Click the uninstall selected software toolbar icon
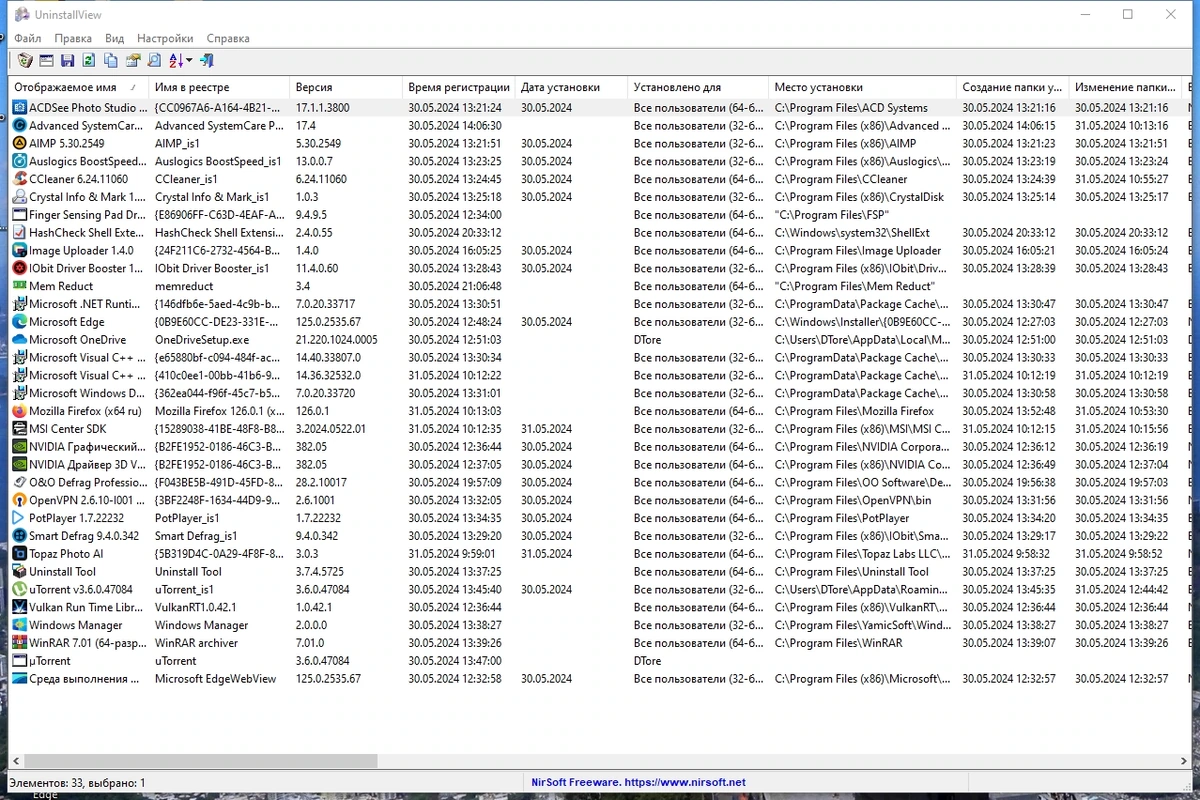Image resolution: width=1200 pixels, height=800 pixels. pyautogui.click(x=24, y=61)
